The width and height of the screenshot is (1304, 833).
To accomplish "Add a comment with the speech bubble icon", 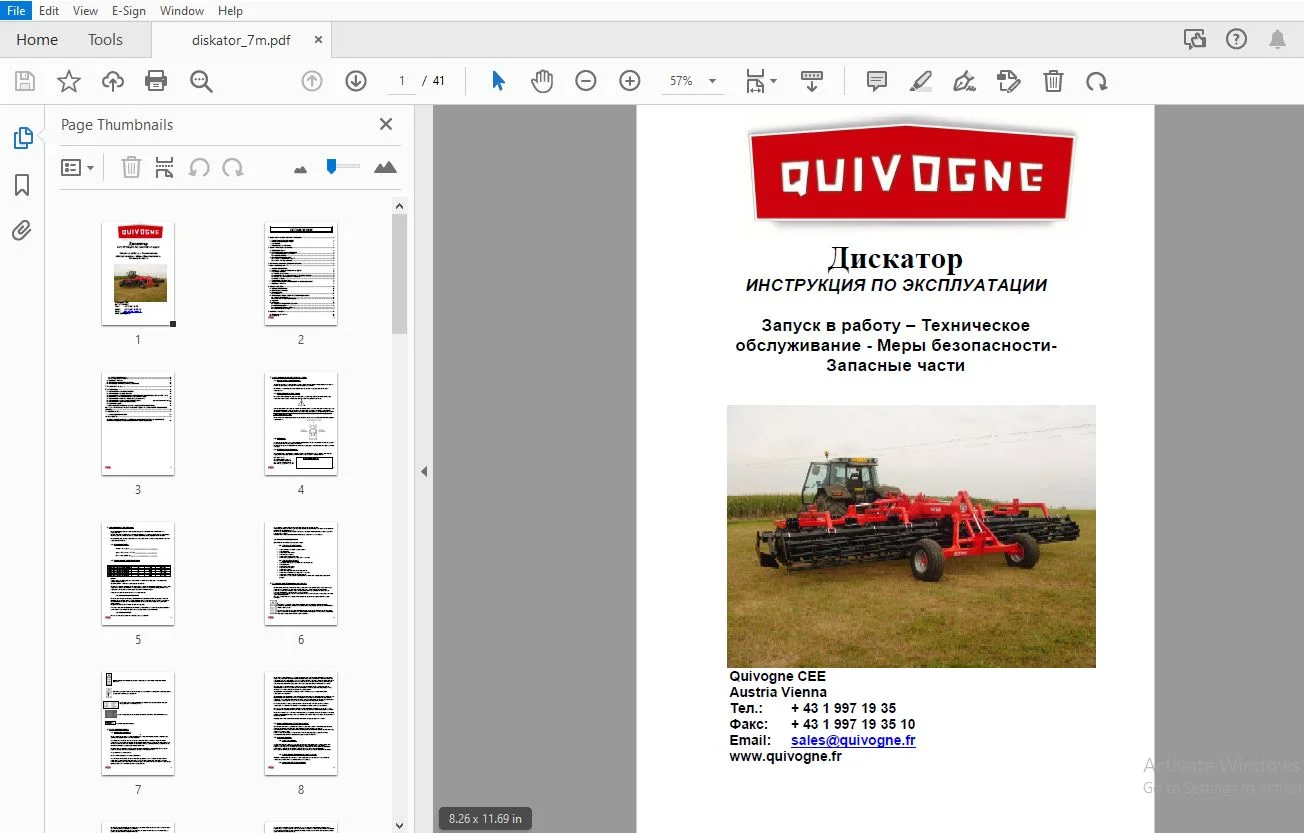I will [877, 81].
